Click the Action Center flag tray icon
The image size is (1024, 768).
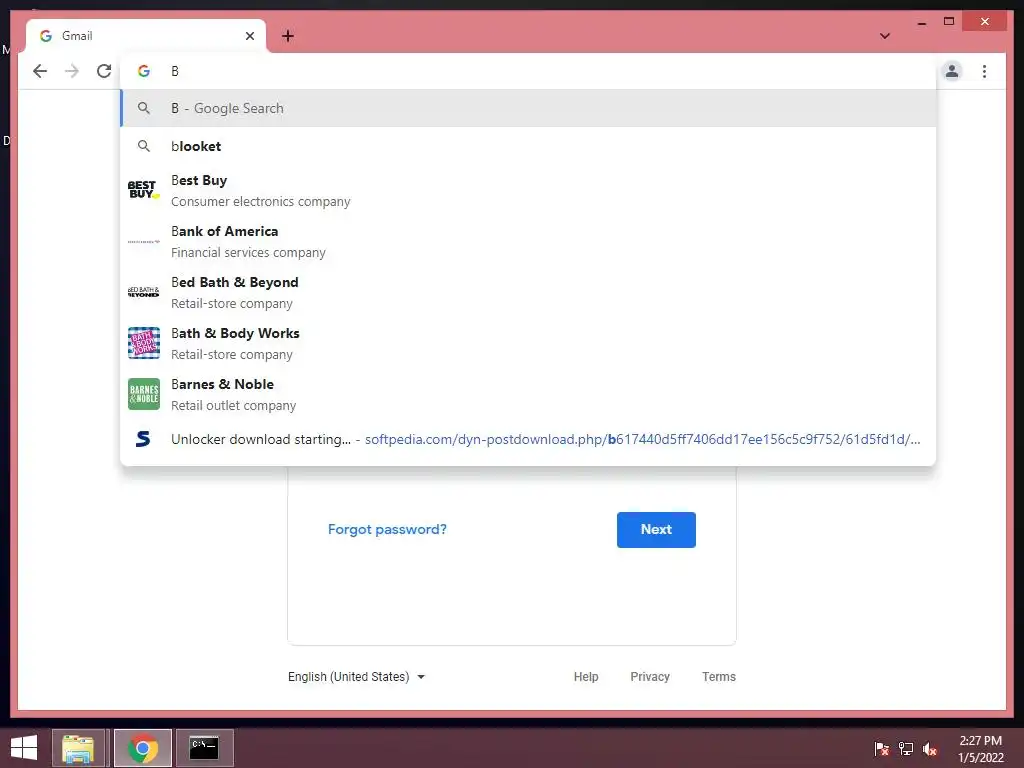[x=881, y=748]
